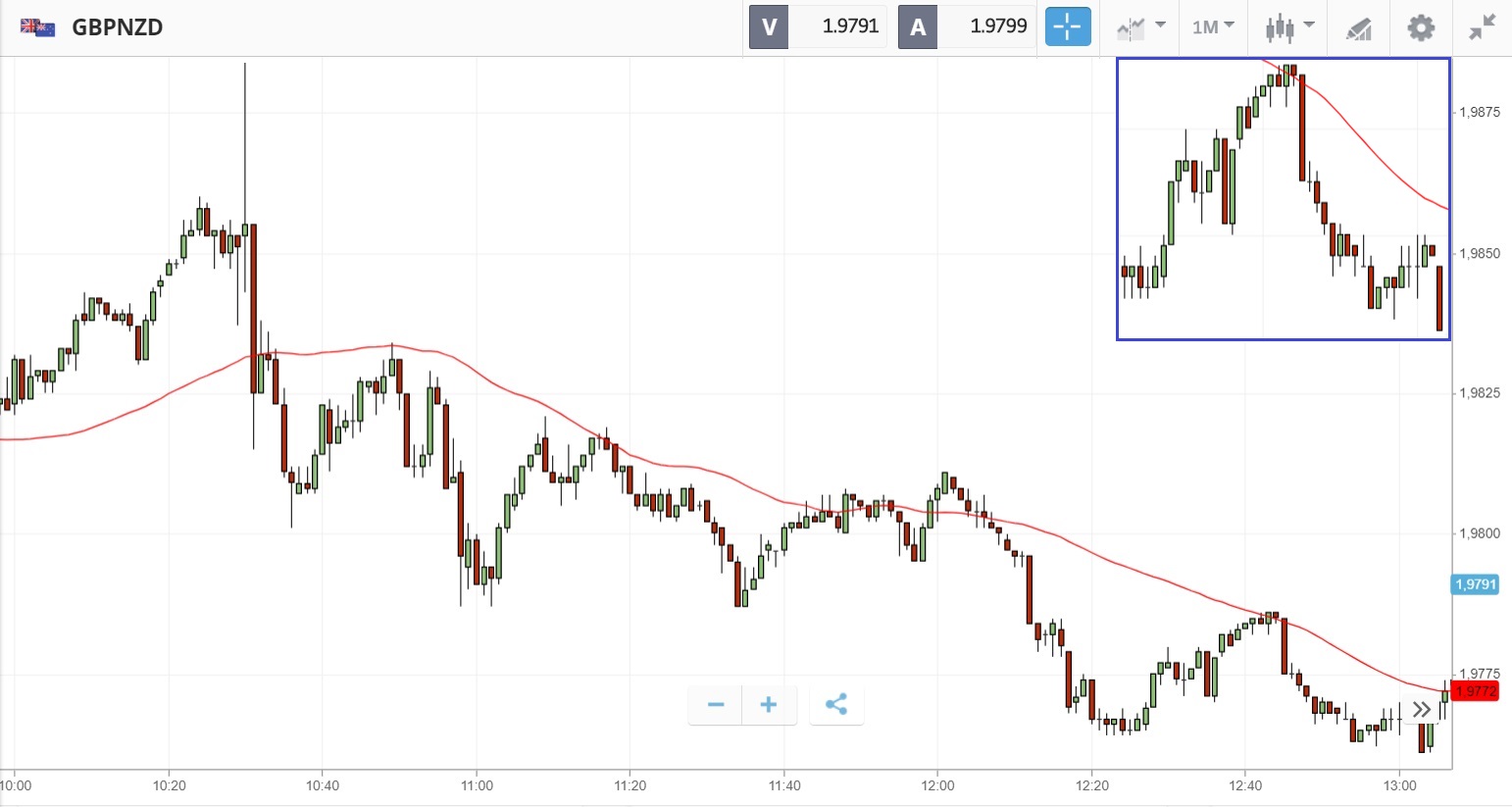This screenshot has height=807, width=1512.
Task: Zoom out chart with minus button
Action: (716, 704)
